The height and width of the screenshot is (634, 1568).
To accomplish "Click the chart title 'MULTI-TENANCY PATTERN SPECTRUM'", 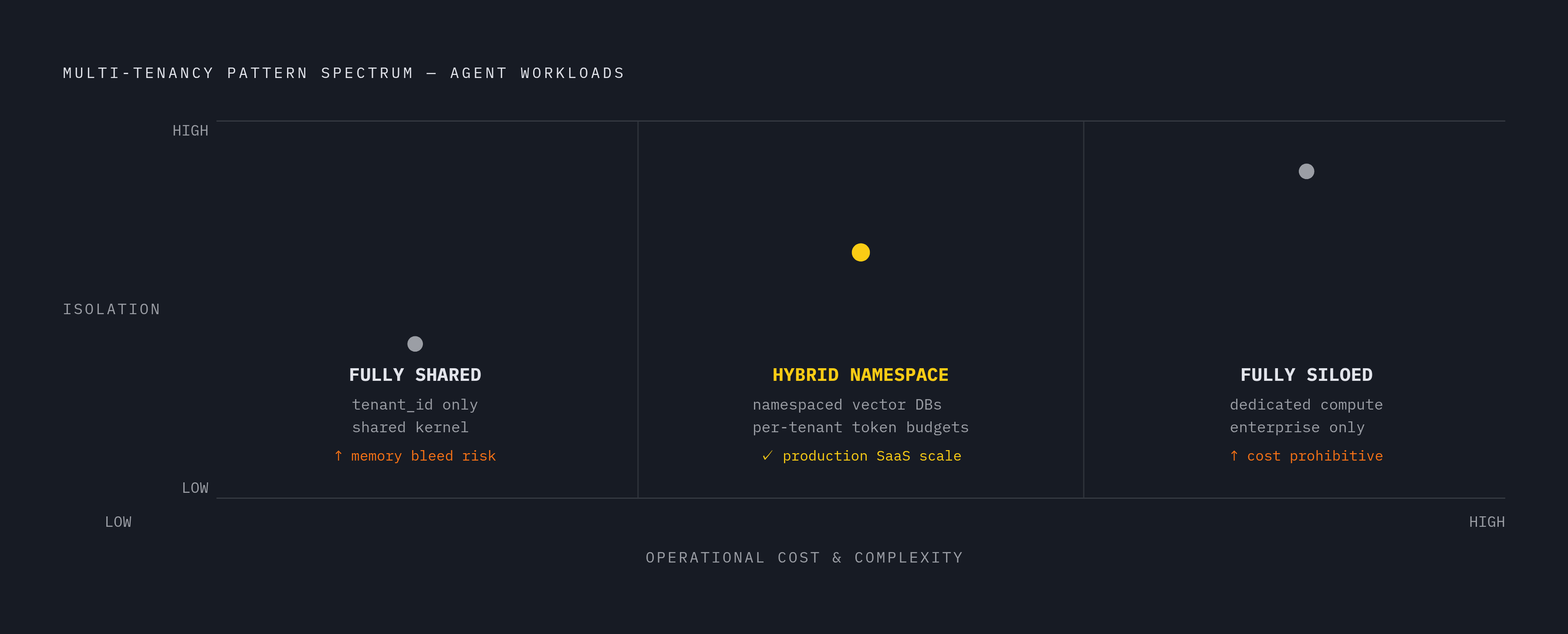I will coord(239,73).
